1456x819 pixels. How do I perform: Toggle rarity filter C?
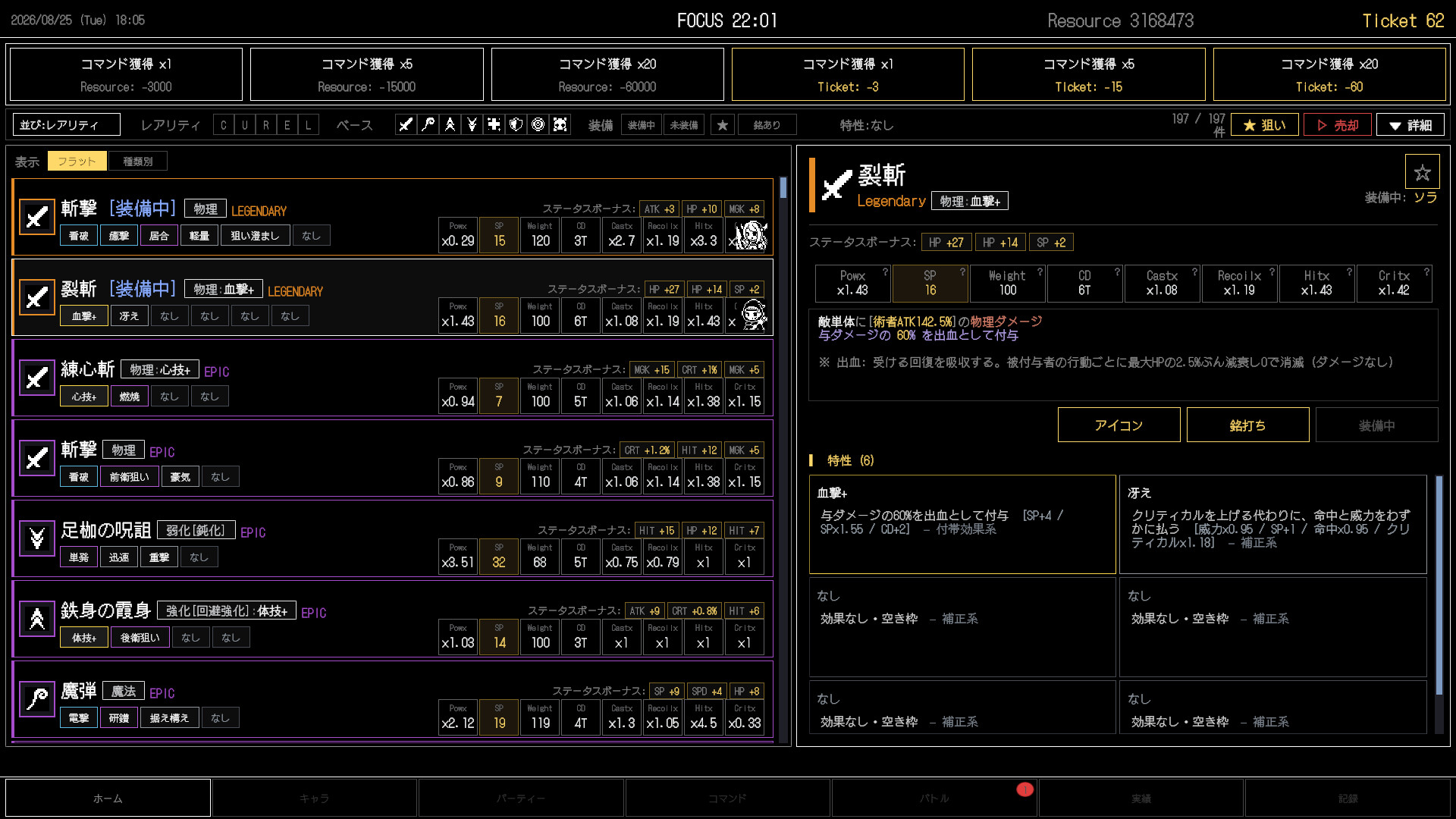click(224, 125)
